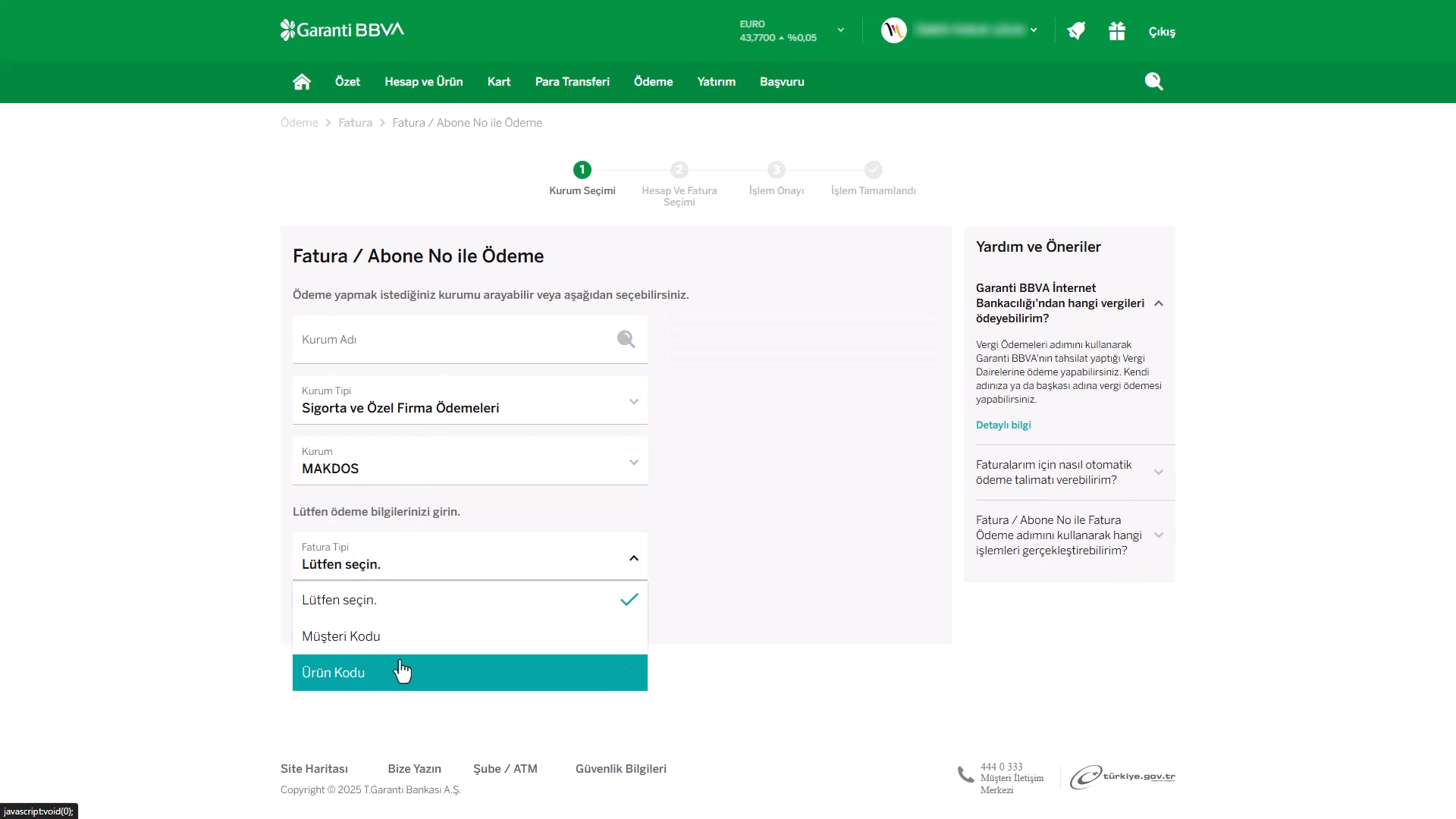Image resolution: width=1456 pixels, height=819 pixels.
Task: Go to the home icon in navigation
Action: pos(302,82)
